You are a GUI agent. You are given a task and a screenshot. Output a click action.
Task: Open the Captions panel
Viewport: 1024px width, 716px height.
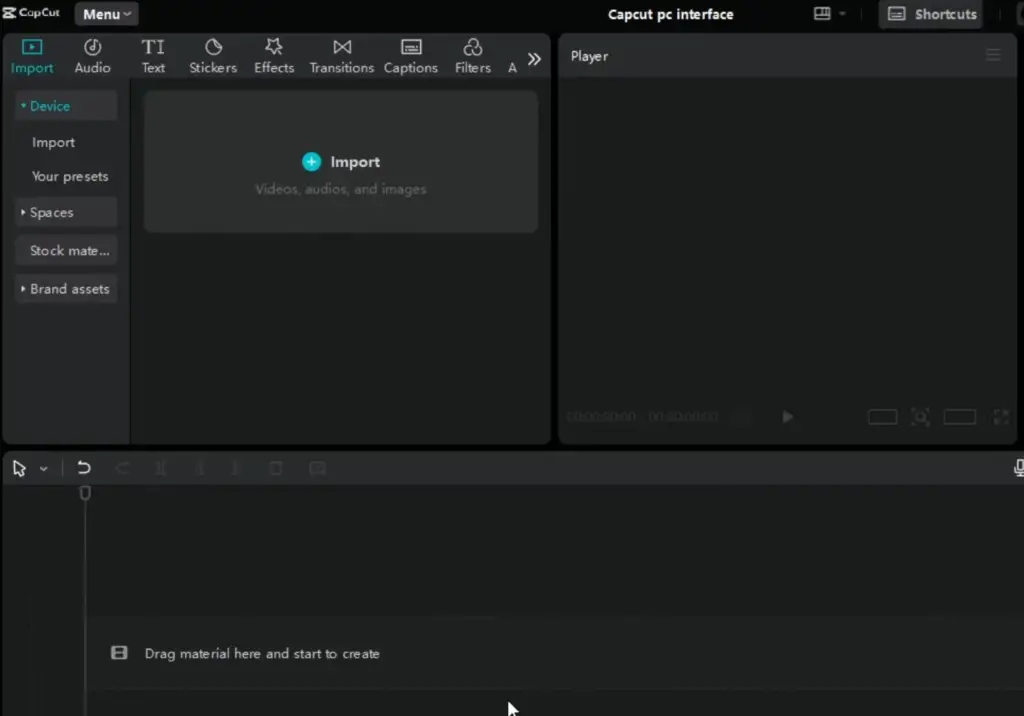[x=410, y=55]
